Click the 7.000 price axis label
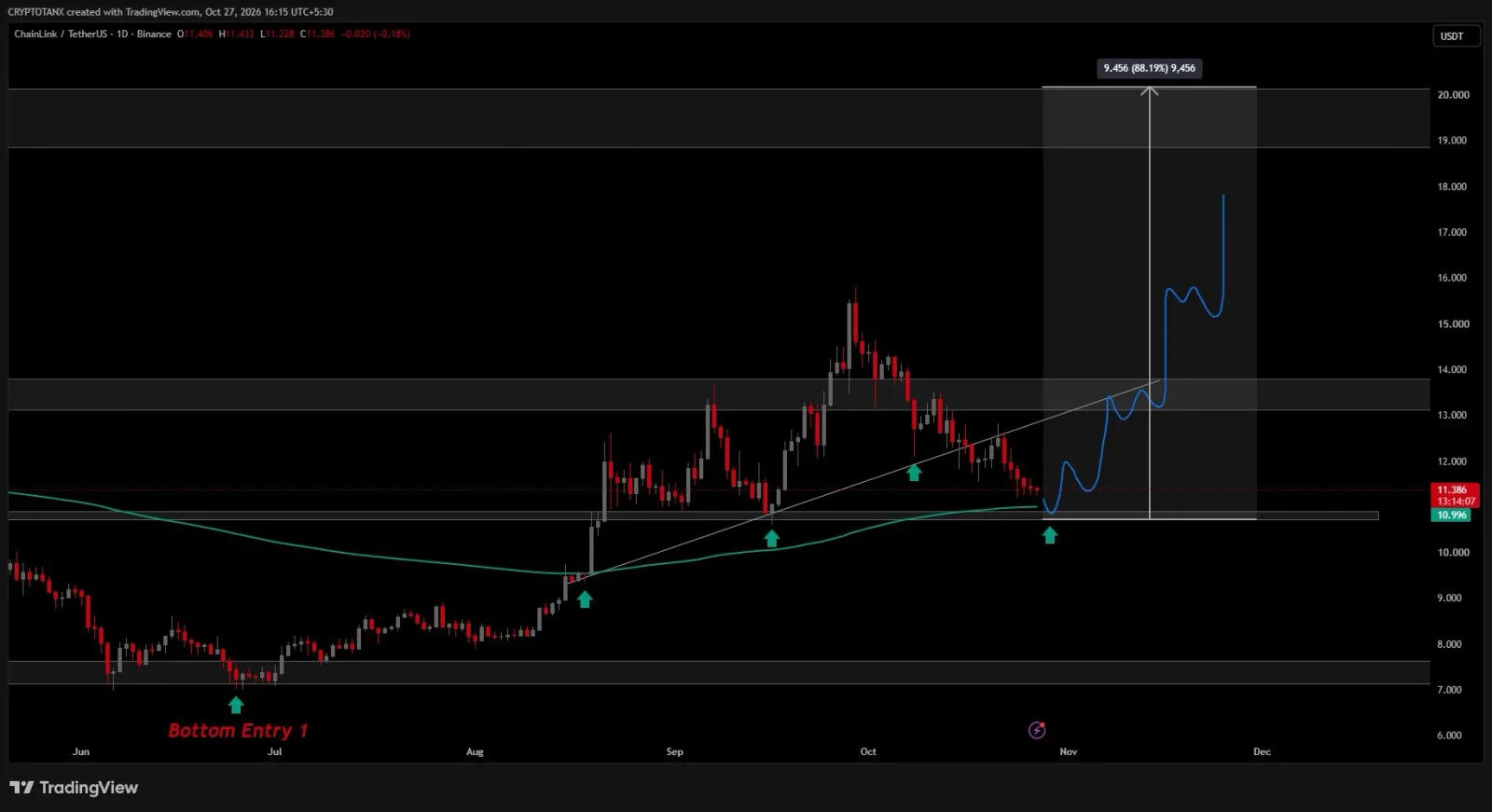Image resolution: width=1492 pixels, height=812 pixels. point(1449,690)
